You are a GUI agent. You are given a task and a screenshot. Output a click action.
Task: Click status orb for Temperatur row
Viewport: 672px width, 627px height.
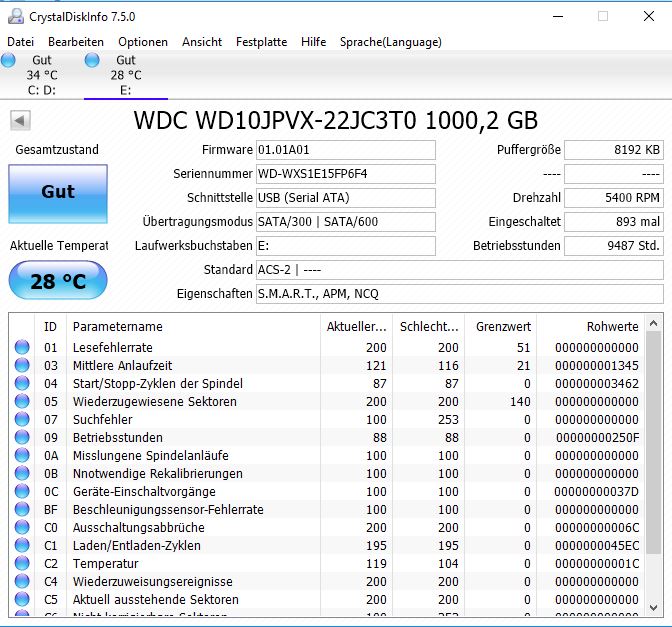22,563
